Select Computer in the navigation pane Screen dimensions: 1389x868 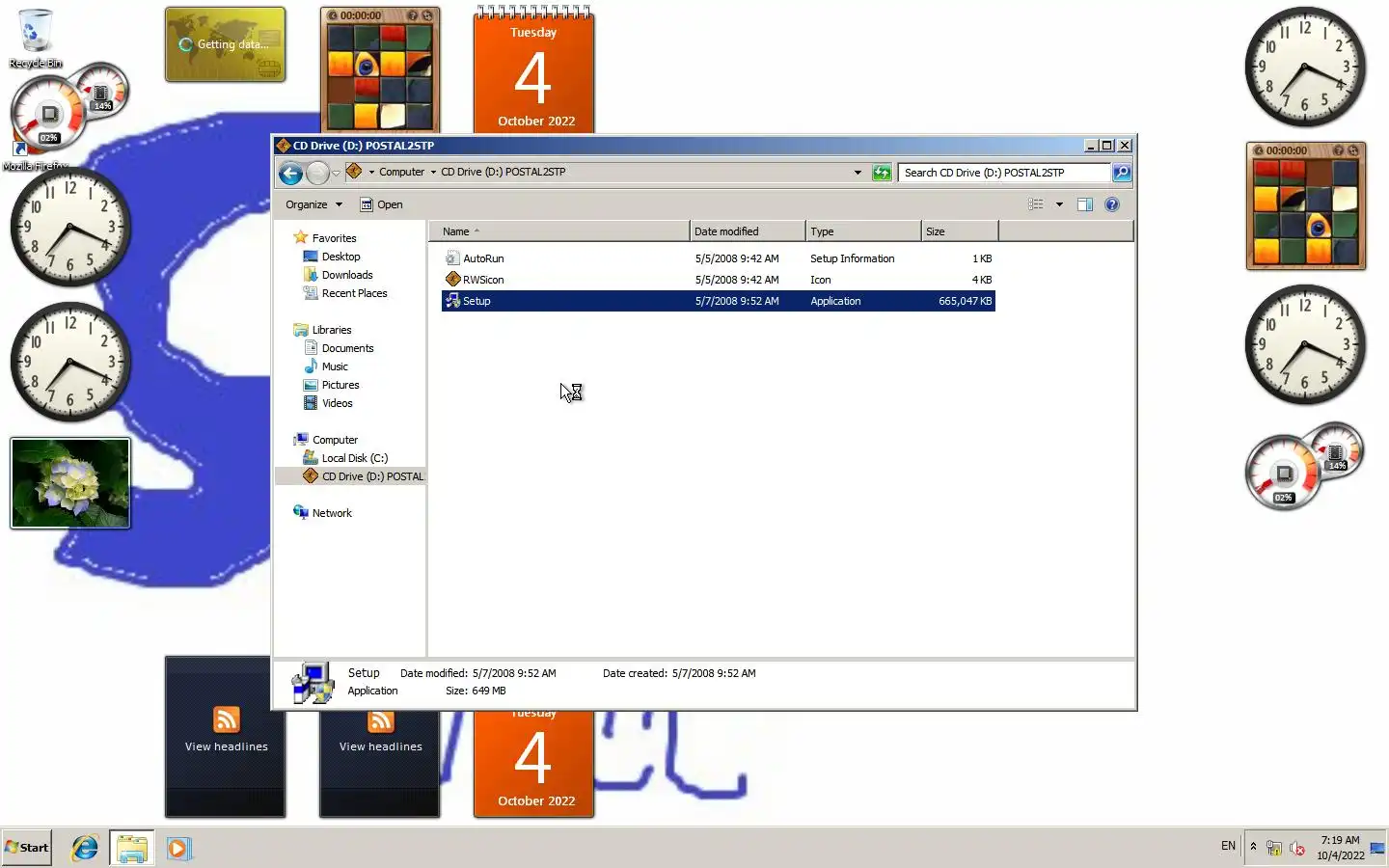tap(335, 440)
